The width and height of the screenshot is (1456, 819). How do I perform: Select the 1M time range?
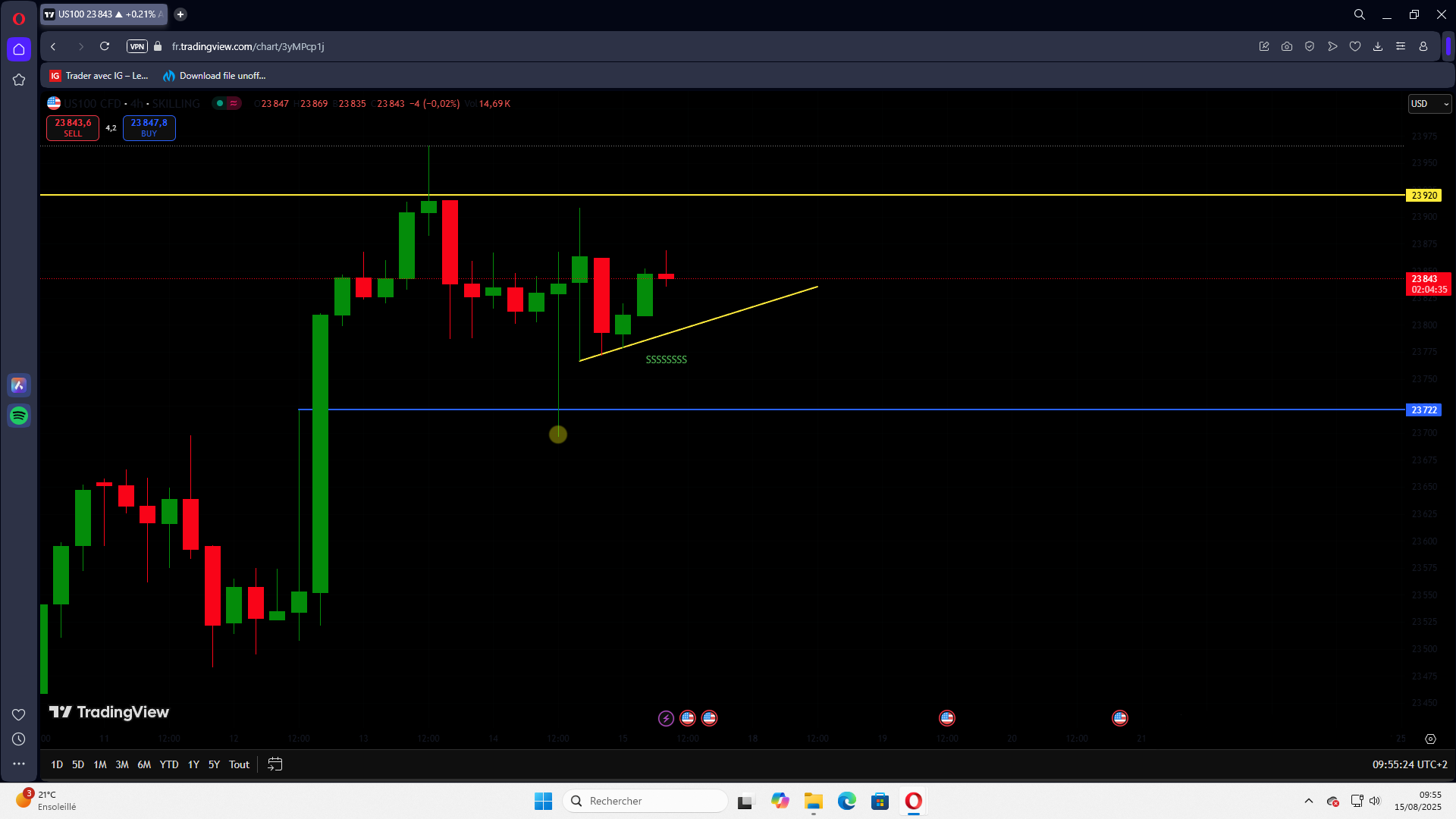[x=100, y=764]
